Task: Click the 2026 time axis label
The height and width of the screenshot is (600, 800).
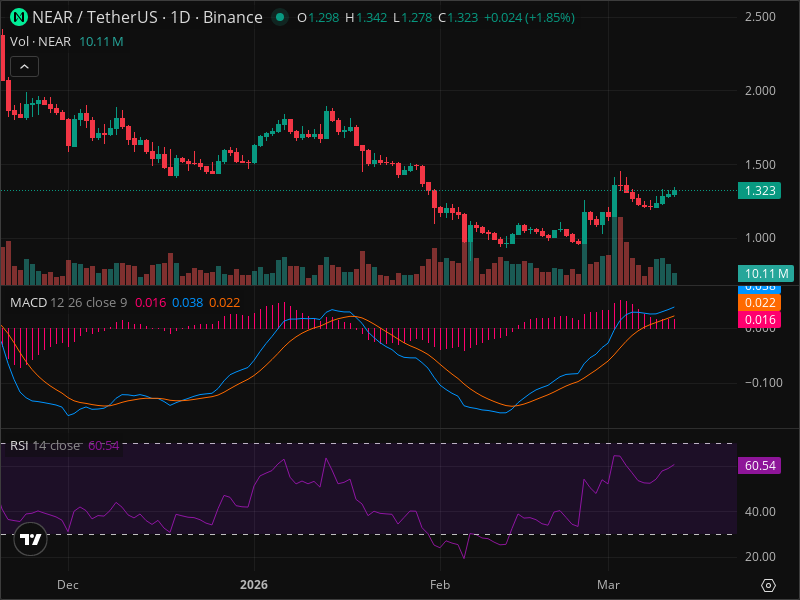Action: (x=254, y=585)
